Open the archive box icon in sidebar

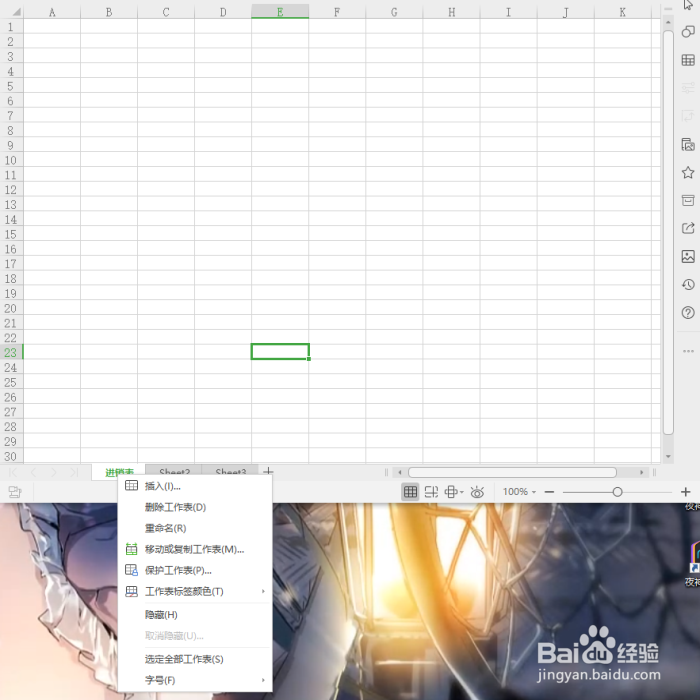click(x=688, y=200)
